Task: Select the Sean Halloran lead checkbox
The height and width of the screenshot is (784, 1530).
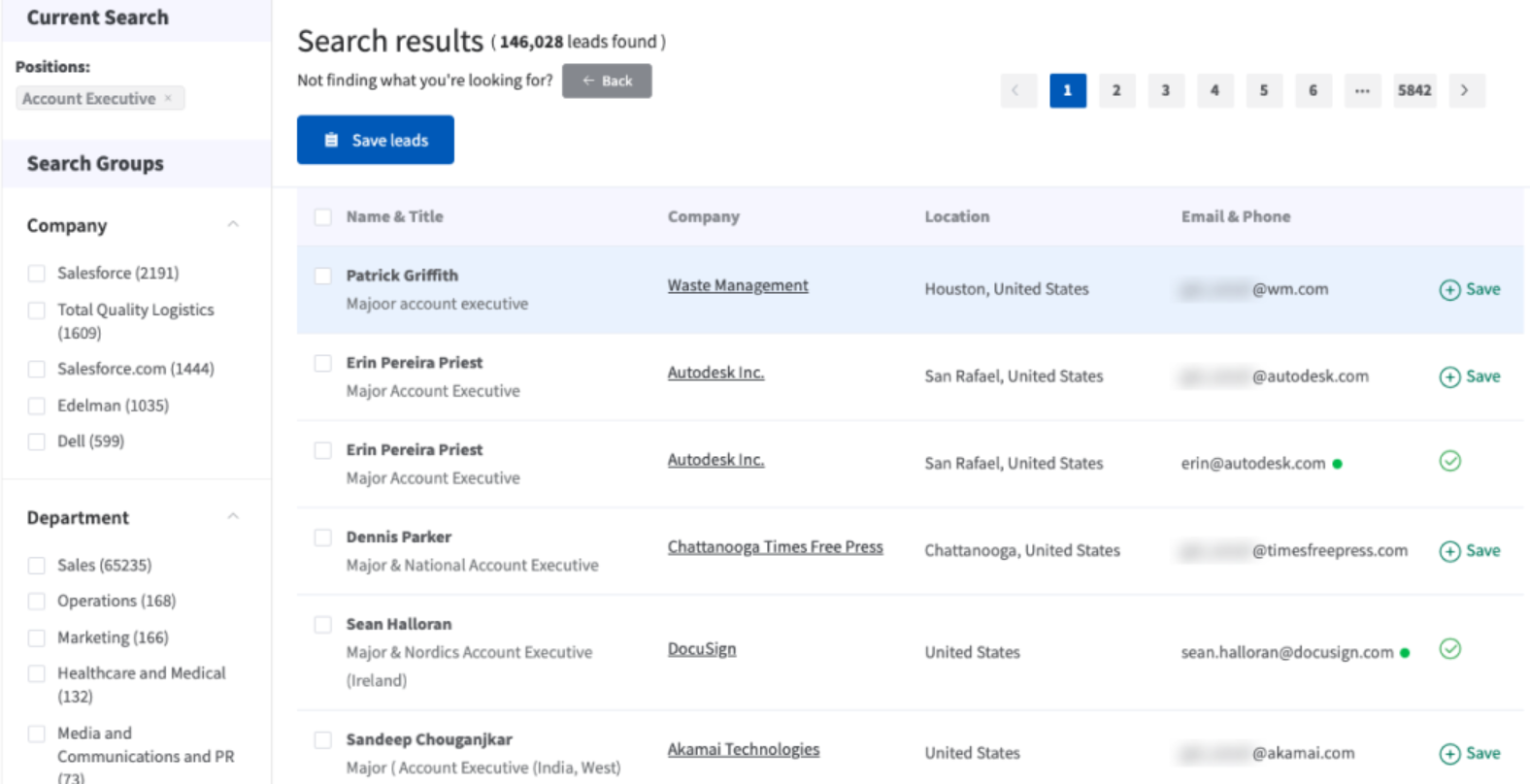Action: (323, 625)
